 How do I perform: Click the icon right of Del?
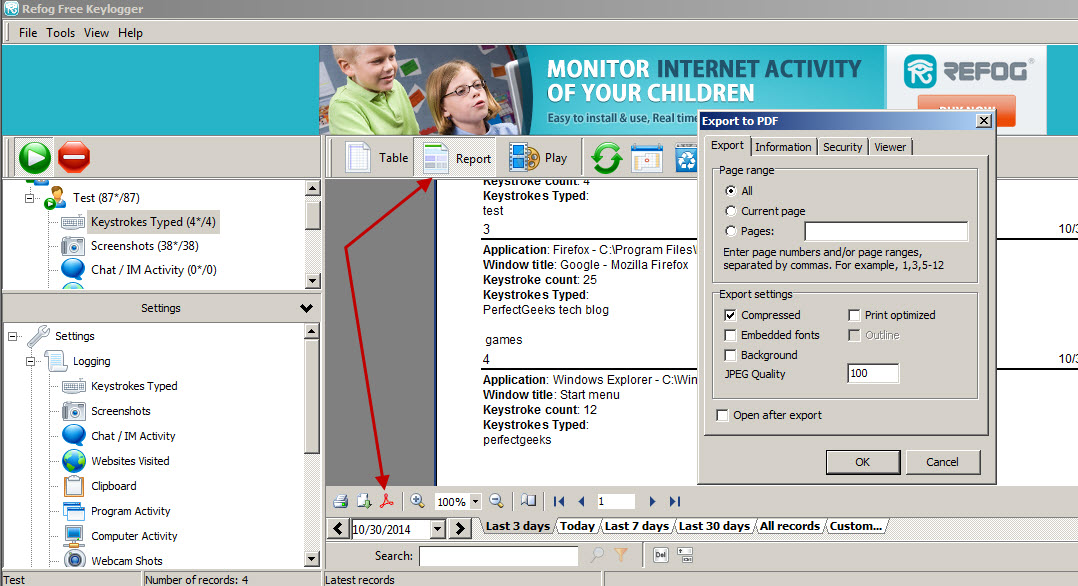[685, 555]
